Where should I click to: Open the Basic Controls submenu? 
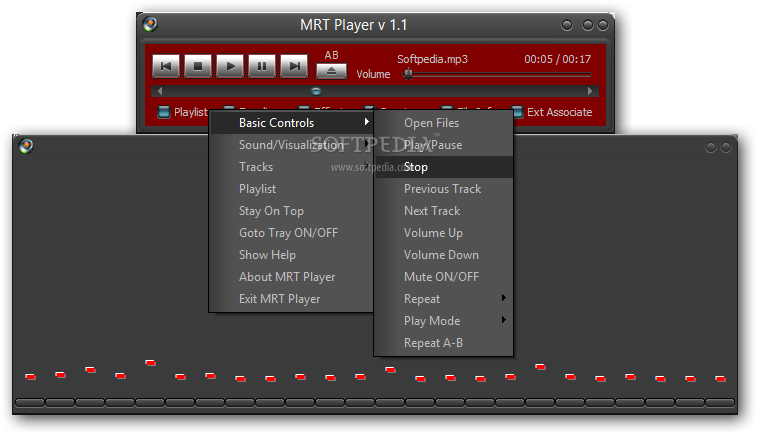tap(291, 123)
